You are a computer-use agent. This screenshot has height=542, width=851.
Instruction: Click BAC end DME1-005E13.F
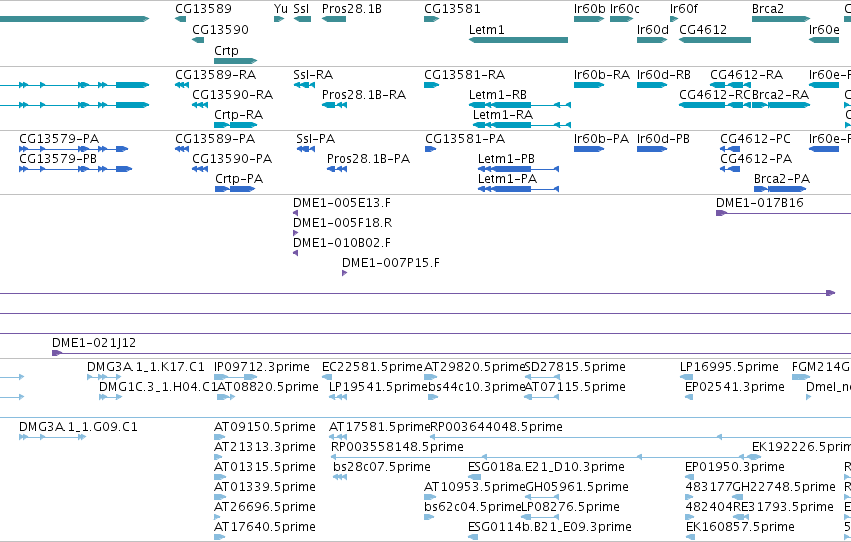pos(295,213)
